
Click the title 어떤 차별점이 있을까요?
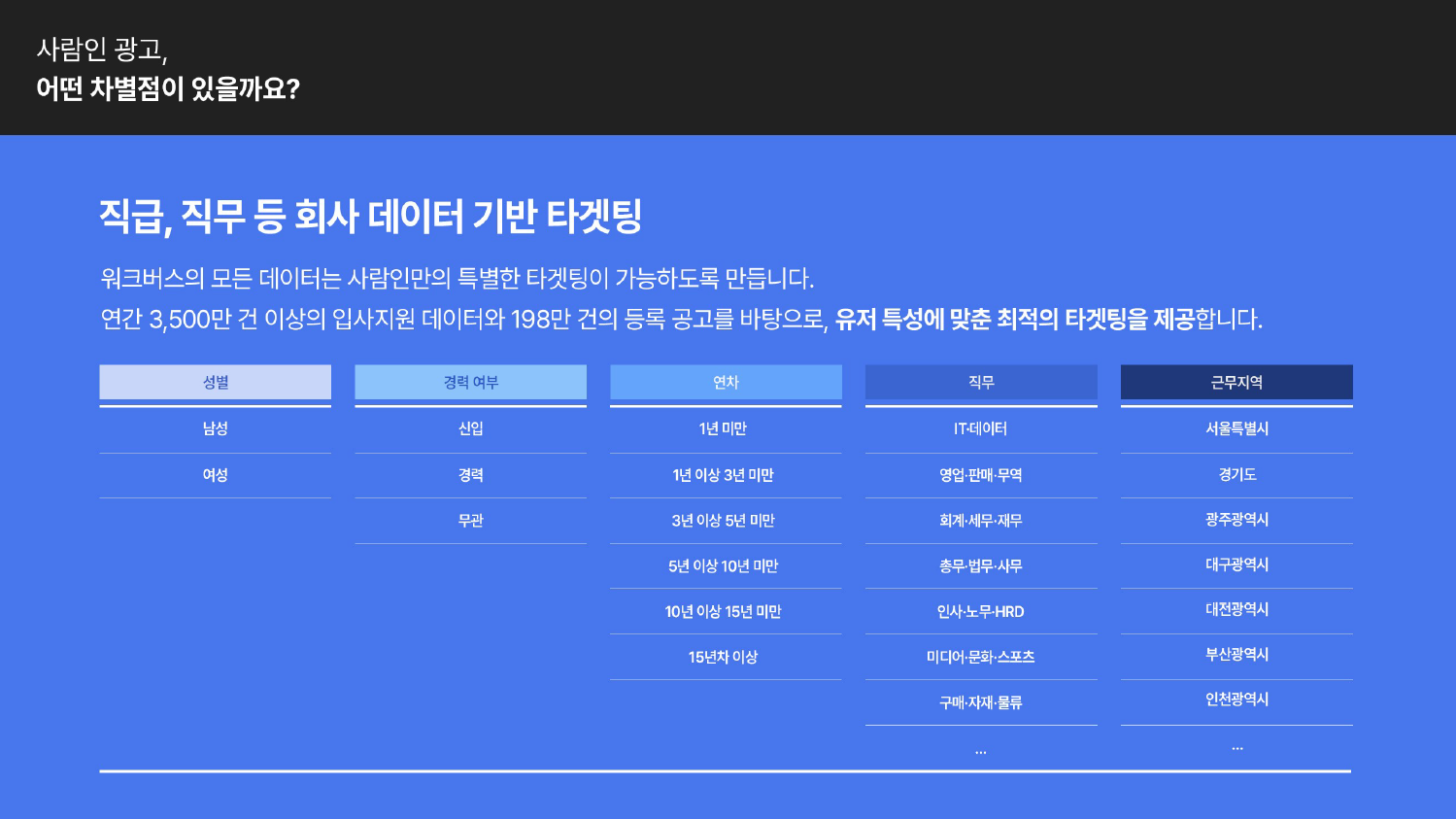tap(168, 89)
